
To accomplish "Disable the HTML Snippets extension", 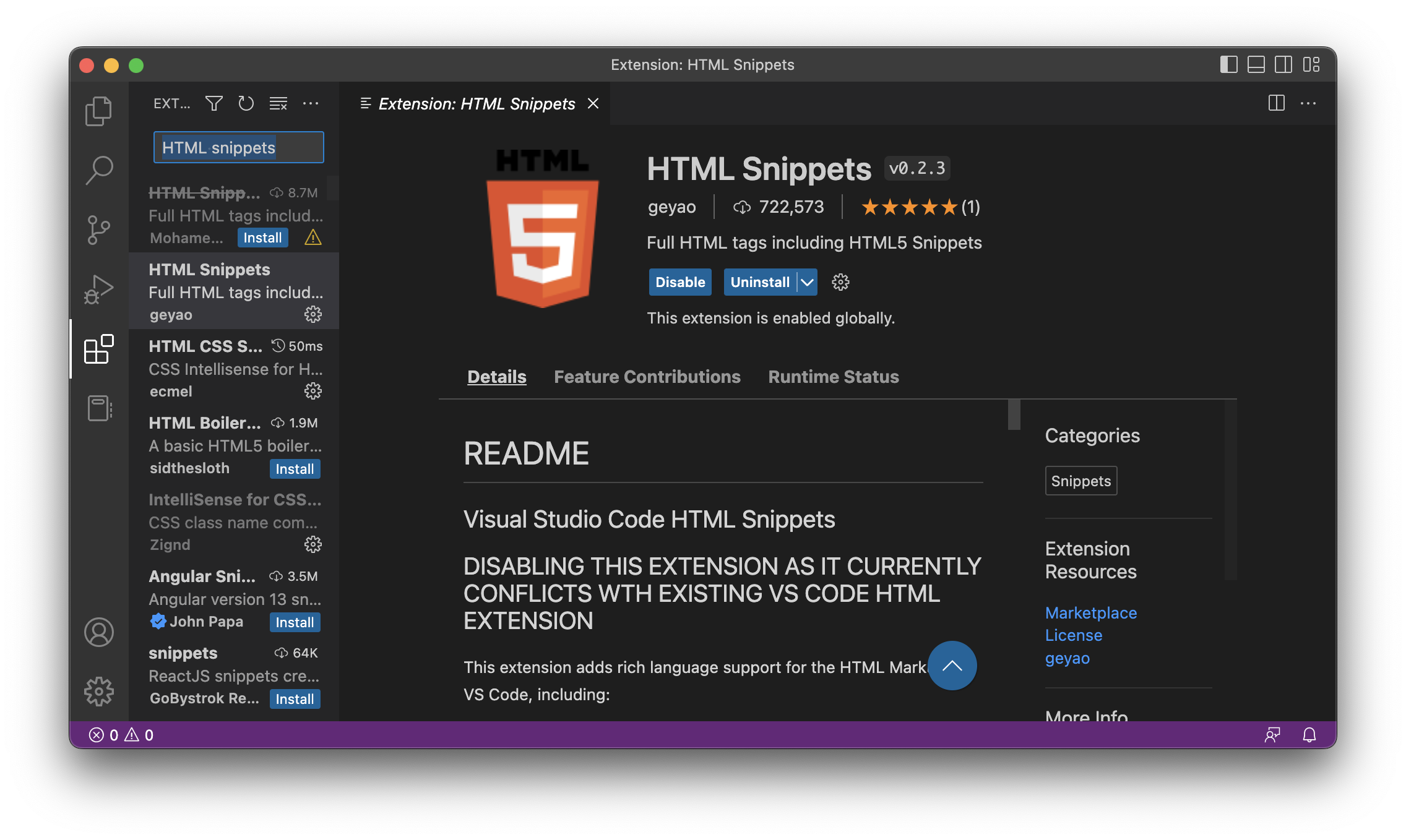I will tap(680, 282).
